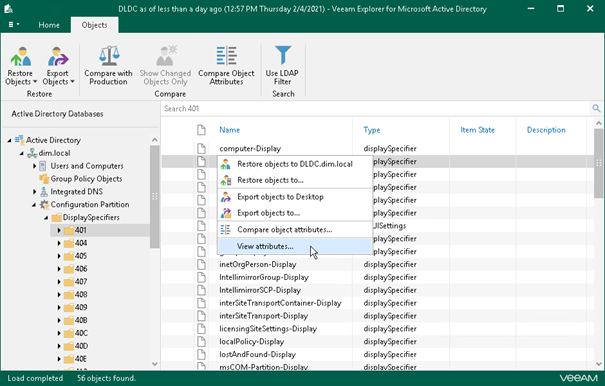Click the Export objects to Desktop menu icon
605x386 pixels.
(226, 197)
